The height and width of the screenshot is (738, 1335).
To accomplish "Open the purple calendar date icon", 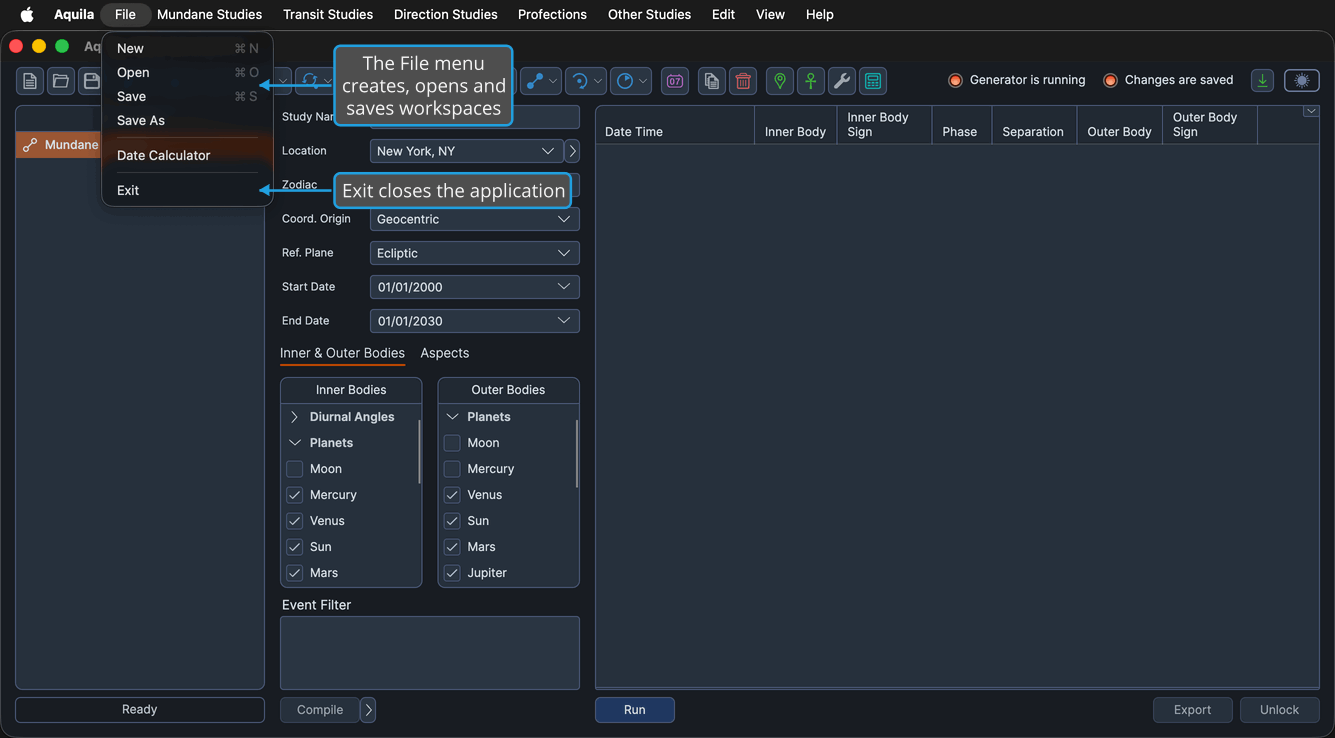I will [x=675, y=81].
